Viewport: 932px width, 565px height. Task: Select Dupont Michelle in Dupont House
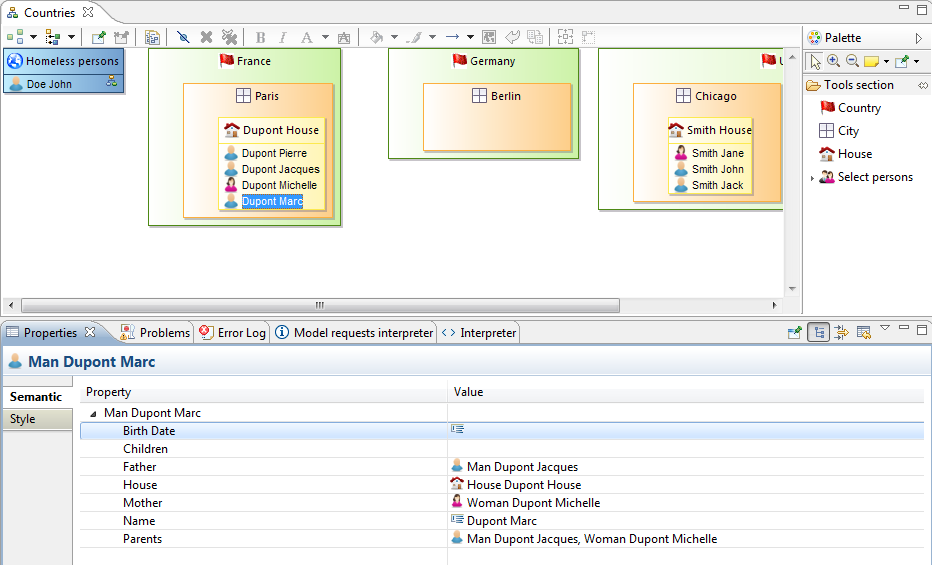pos(279,185)
